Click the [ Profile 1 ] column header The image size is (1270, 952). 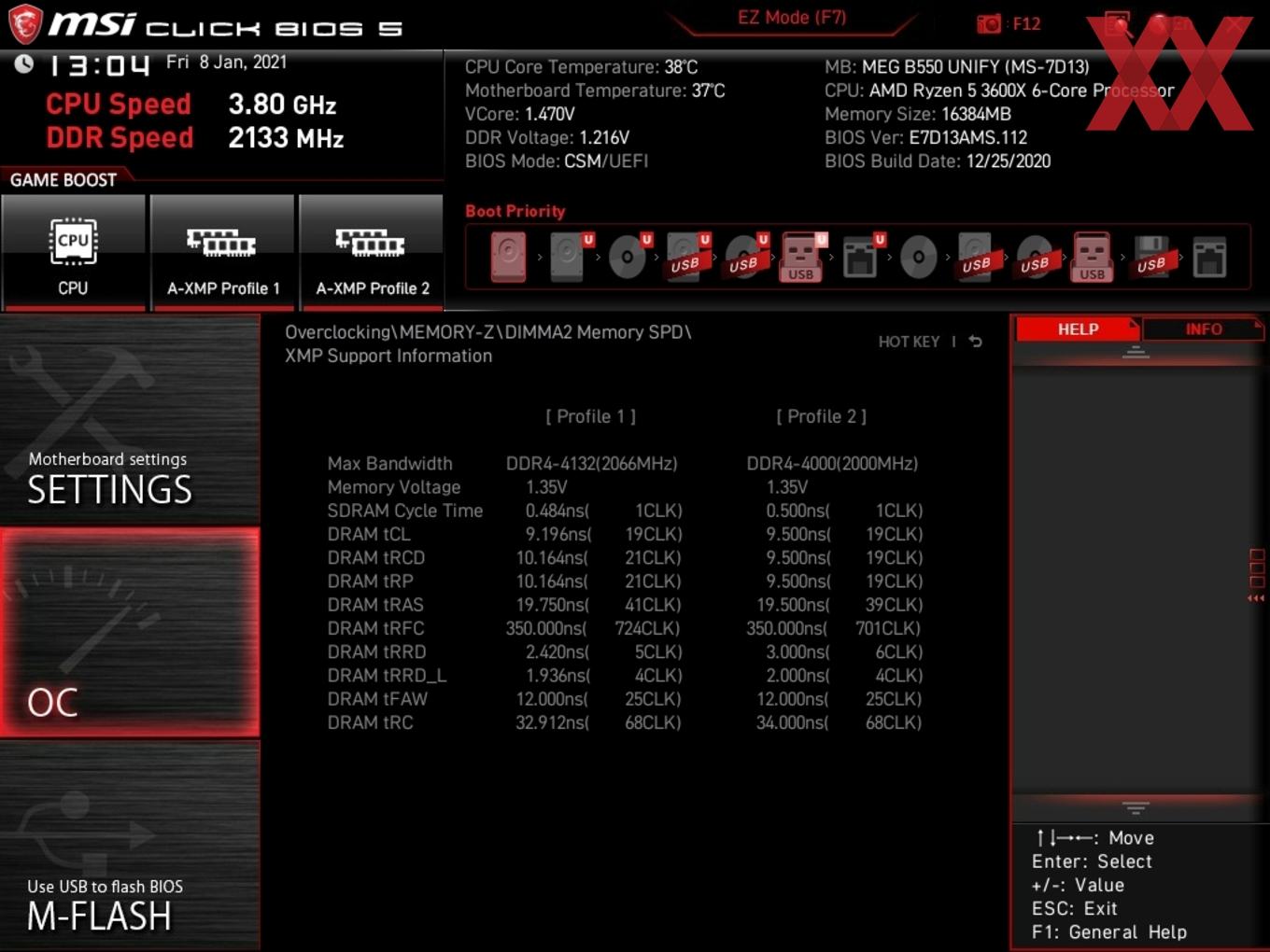[x=590, y=416]
